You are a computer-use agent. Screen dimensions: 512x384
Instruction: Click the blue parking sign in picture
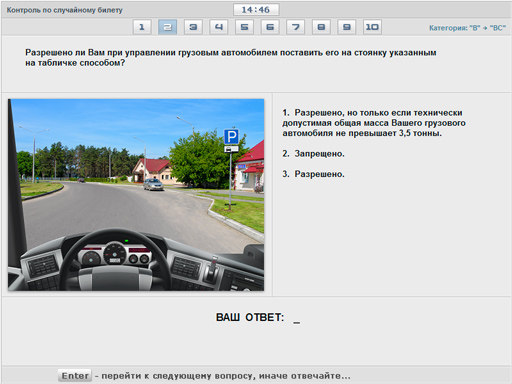tap(231, 137)
